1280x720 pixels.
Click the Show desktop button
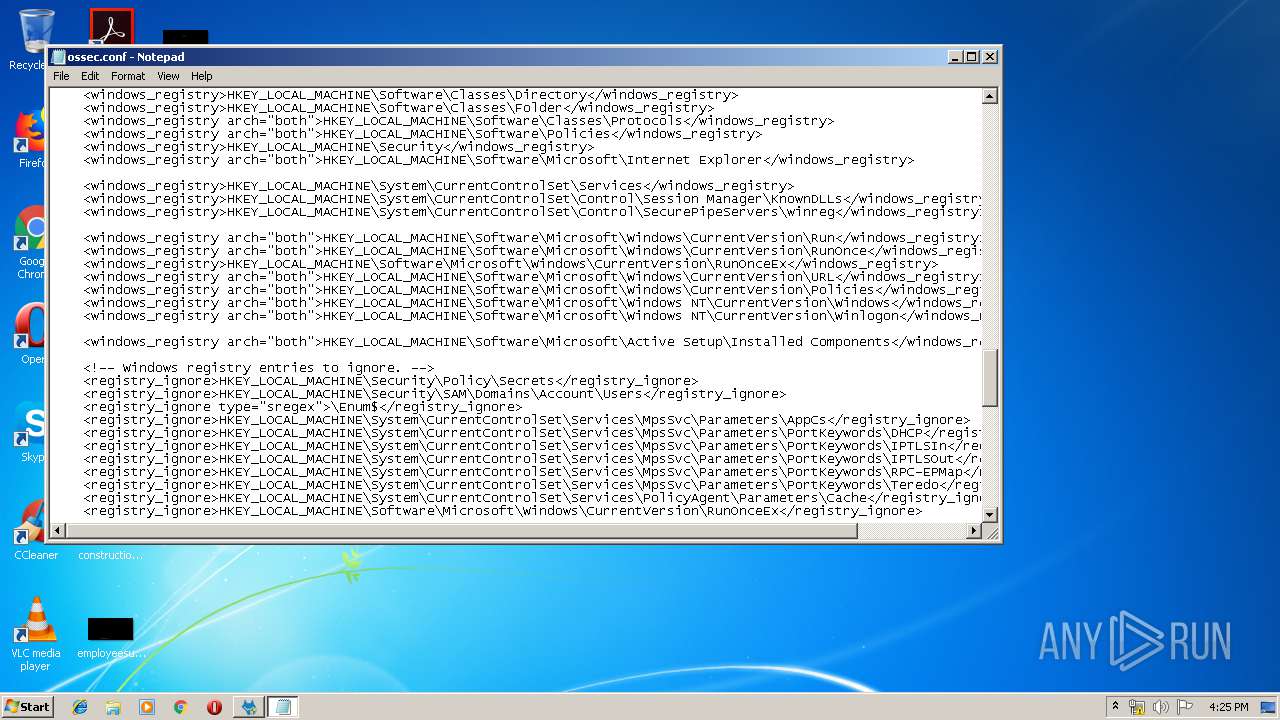point(1270,707)
